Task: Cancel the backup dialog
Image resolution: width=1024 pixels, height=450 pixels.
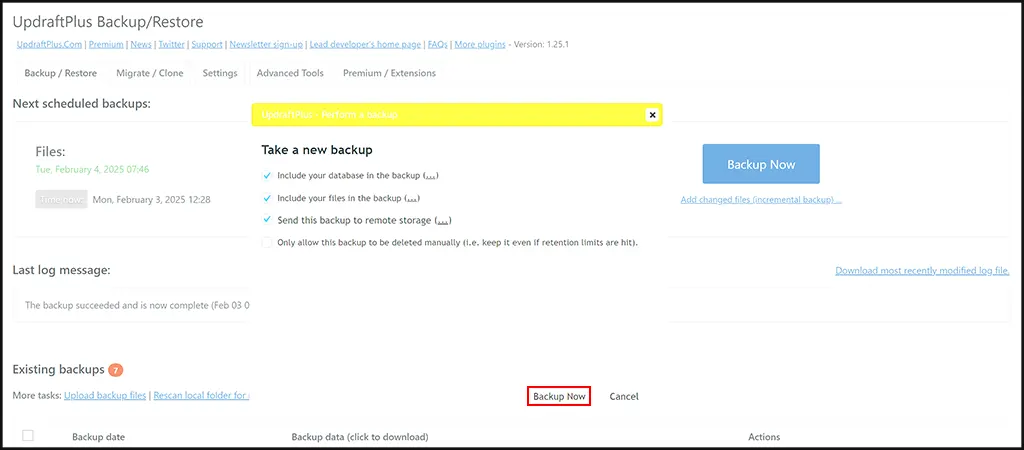Action: pyautogui.click(x=624, y=396)
